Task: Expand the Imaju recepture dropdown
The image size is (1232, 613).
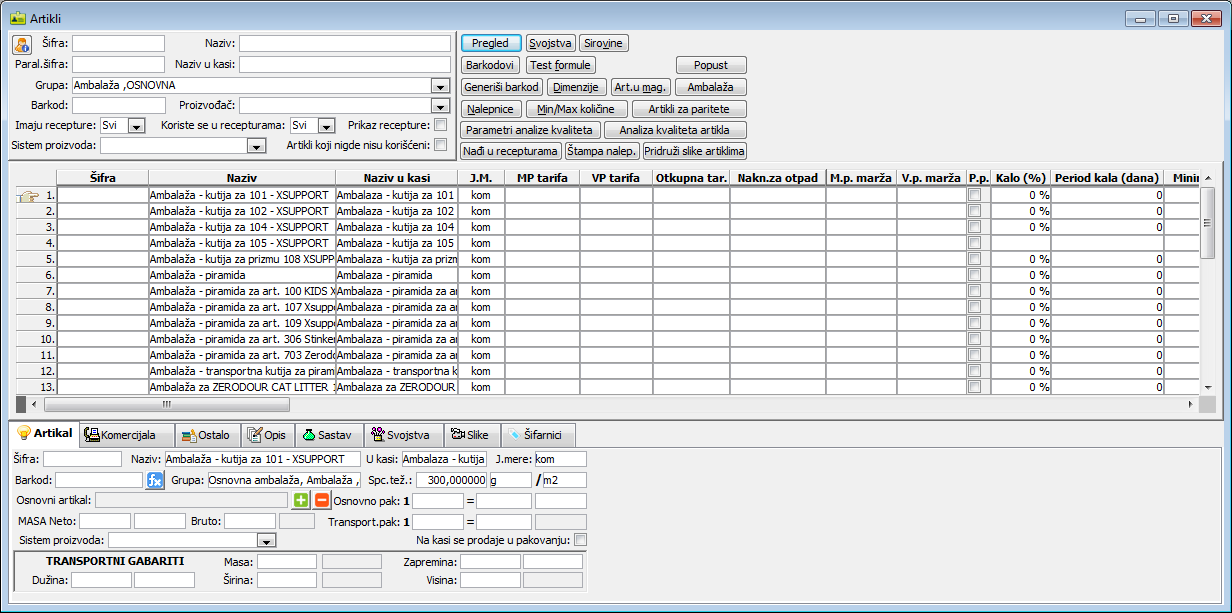Action: pyautogui.click(x=137, y=126)
